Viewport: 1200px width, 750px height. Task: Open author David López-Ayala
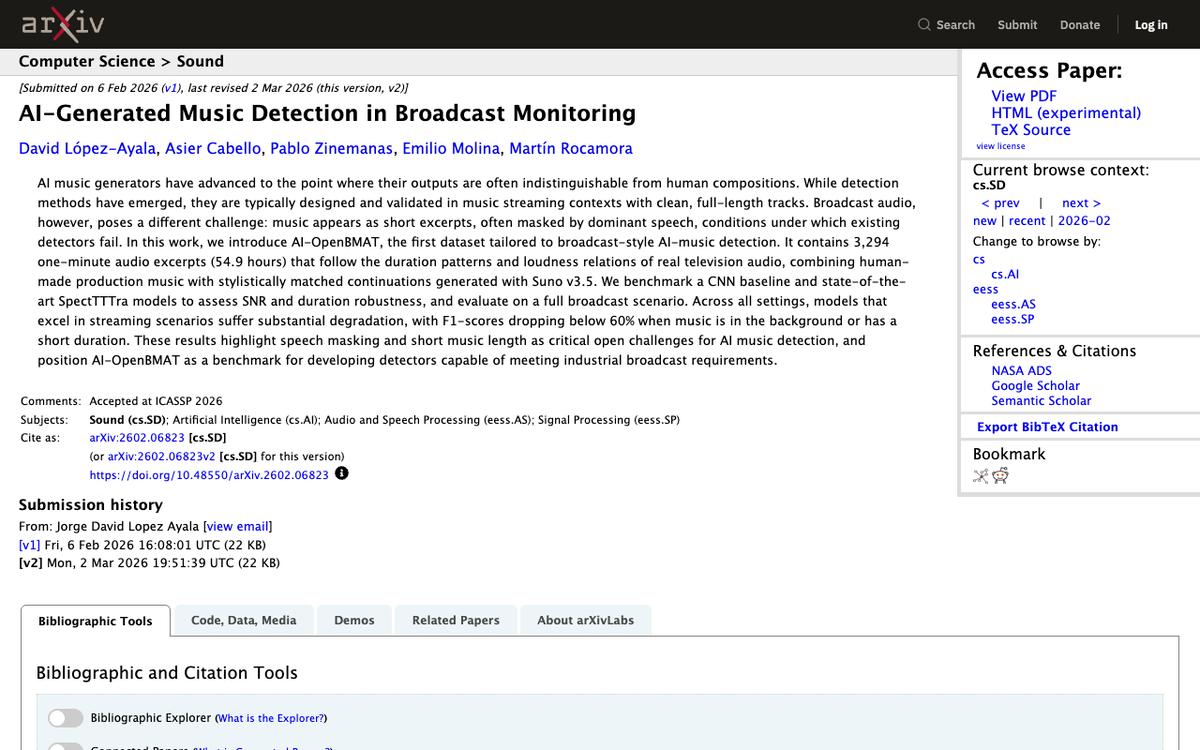87,149
